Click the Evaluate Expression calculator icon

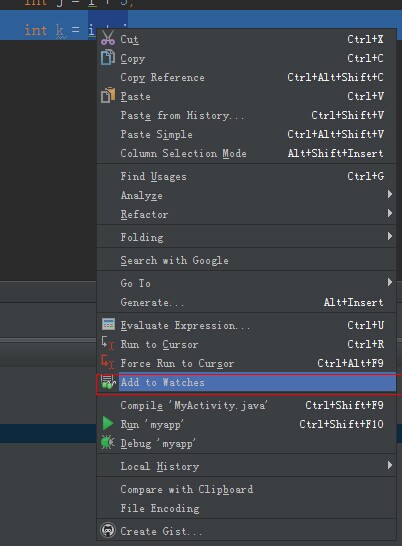tap(108, 324)
